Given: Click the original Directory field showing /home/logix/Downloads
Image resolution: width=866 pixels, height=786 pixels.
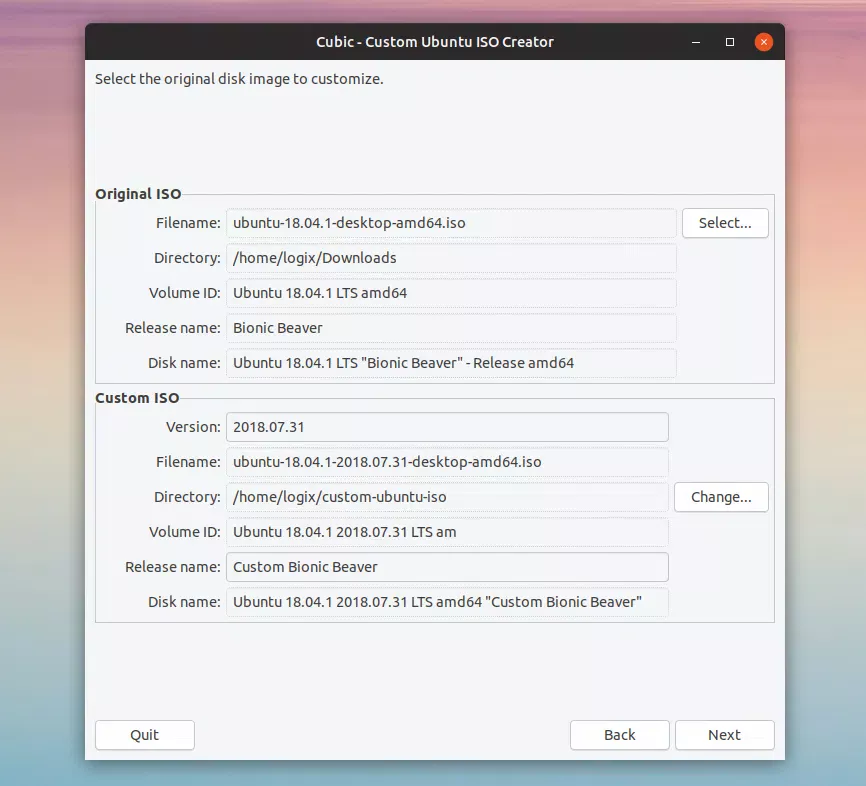Looking at the screenshot, I should [451, 258].
